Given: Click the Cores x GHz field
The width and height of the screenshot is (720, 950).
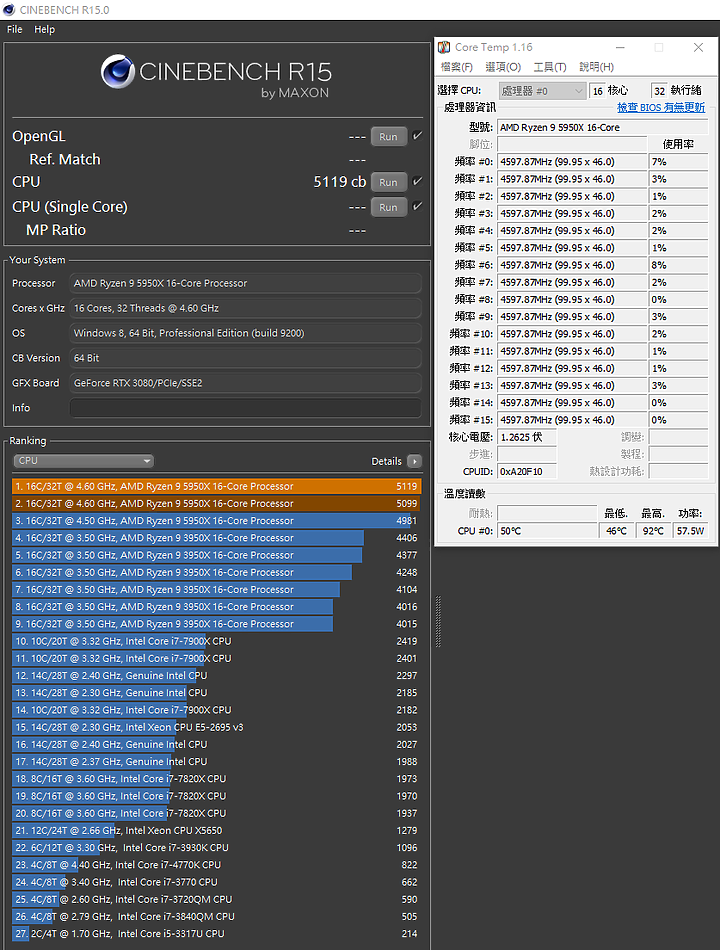Looking at the screenshot, I should click(245, 308).
